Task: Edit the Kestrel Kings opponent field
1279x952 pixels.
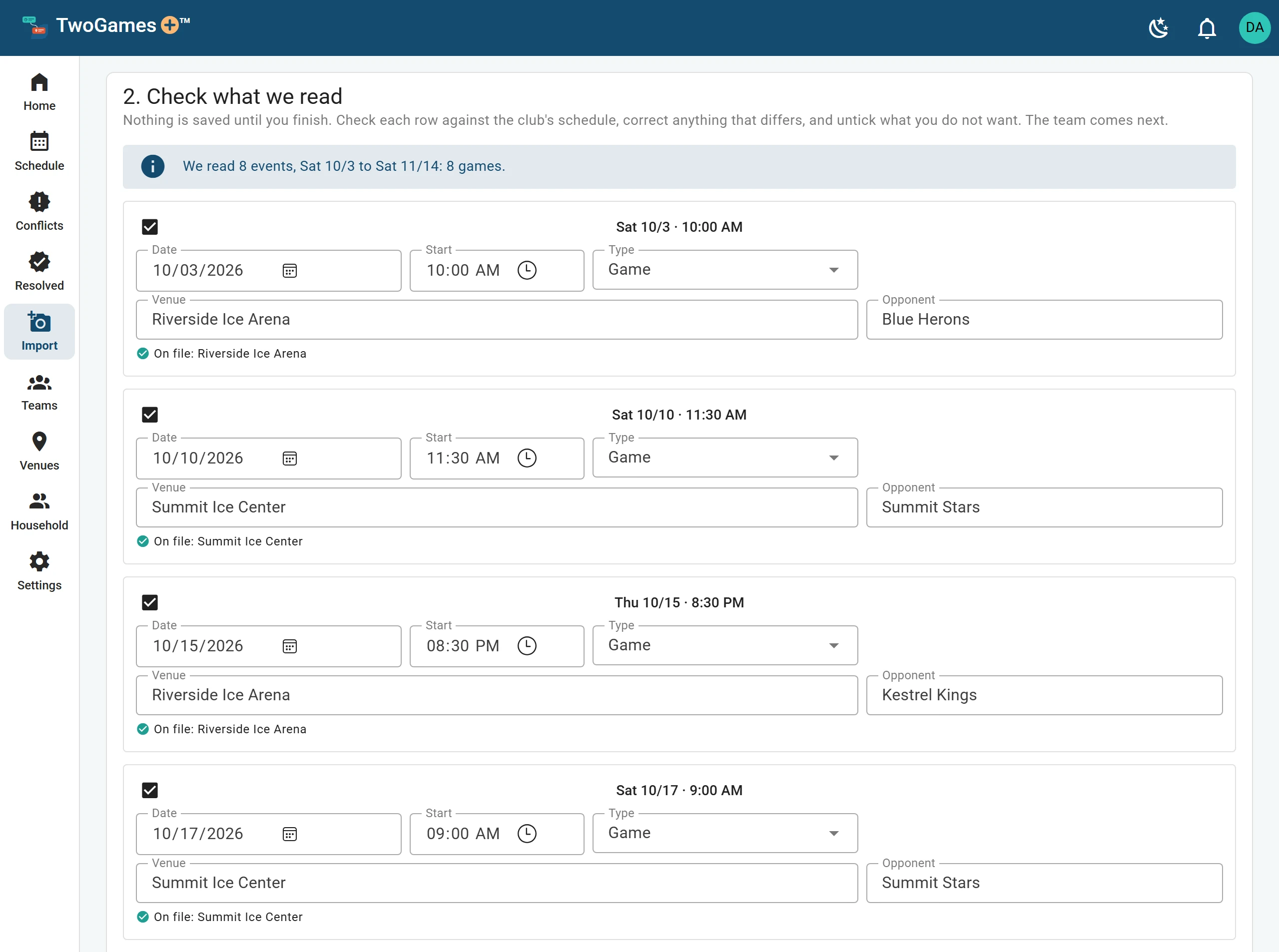Action: [x=1044, y=696]
